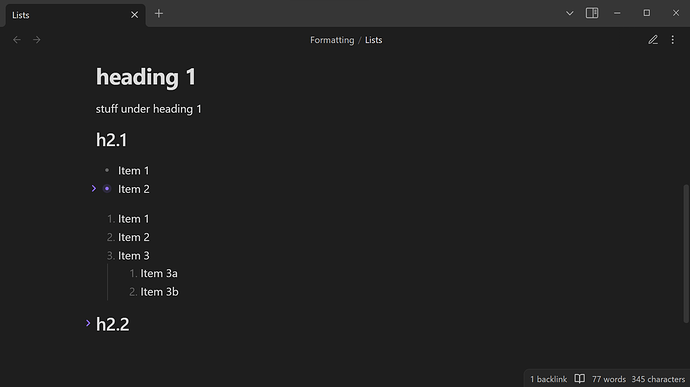Select the Lists tab

point(75,15)
